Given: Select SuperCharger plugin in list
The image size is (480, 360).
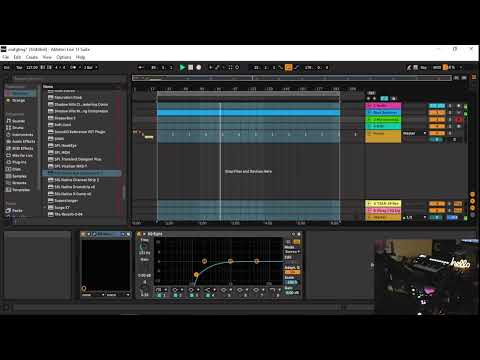Looking at the screenshot, I should coord(66,201).
